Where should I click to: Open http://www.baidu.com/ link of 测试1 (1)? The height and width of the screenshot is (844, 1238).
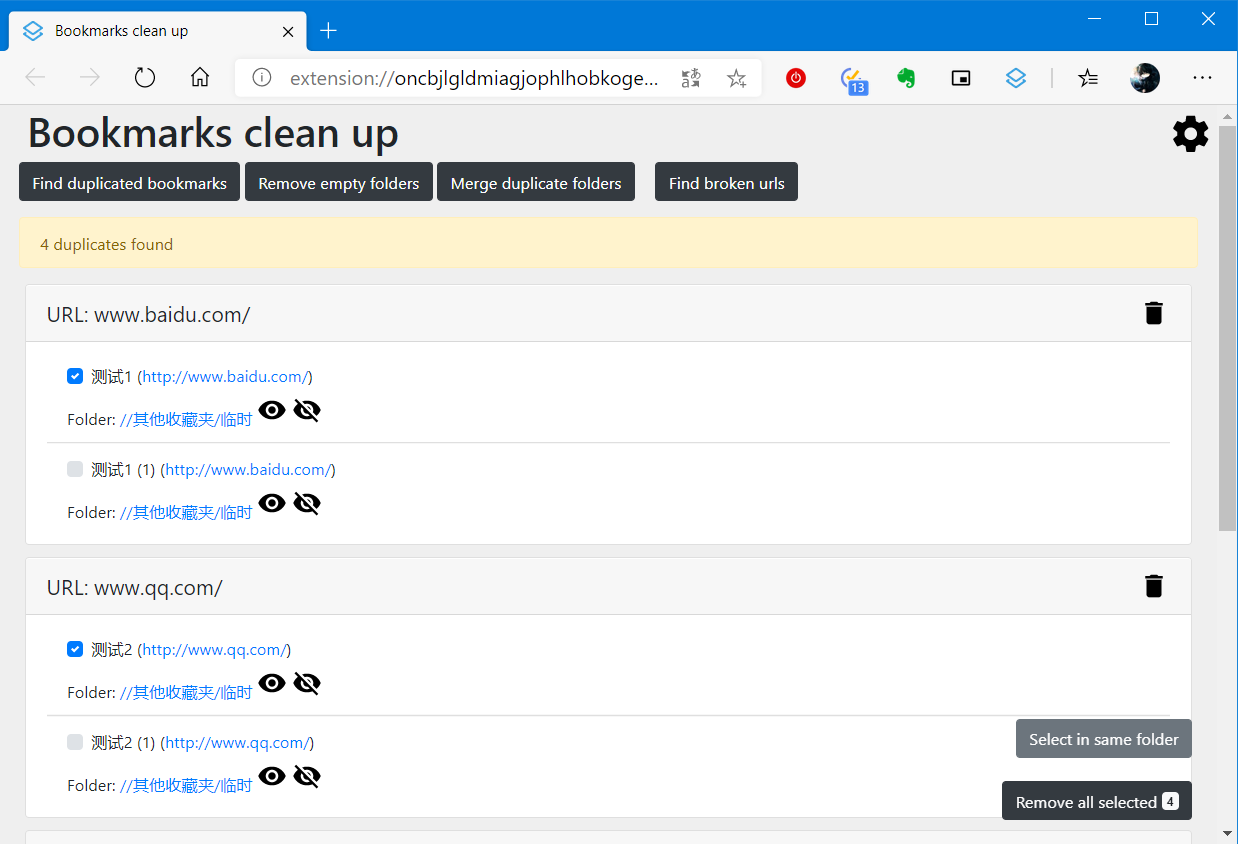pyautogui.click(x=248, y=470)
